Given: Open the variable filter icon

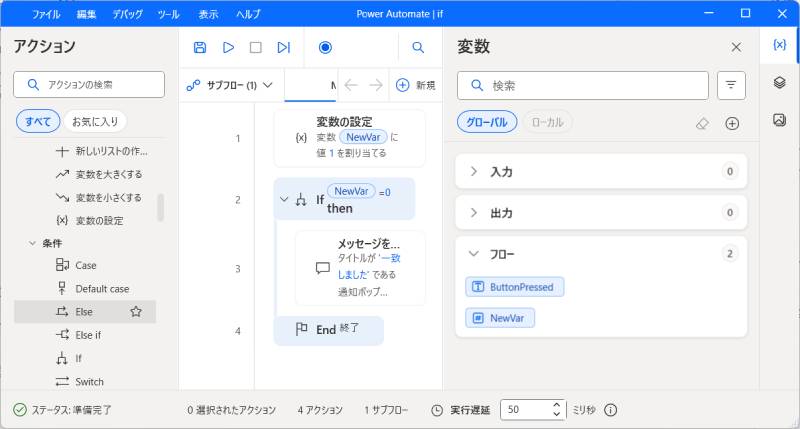Looking at the screenshot, I should (x=731, y=86).
